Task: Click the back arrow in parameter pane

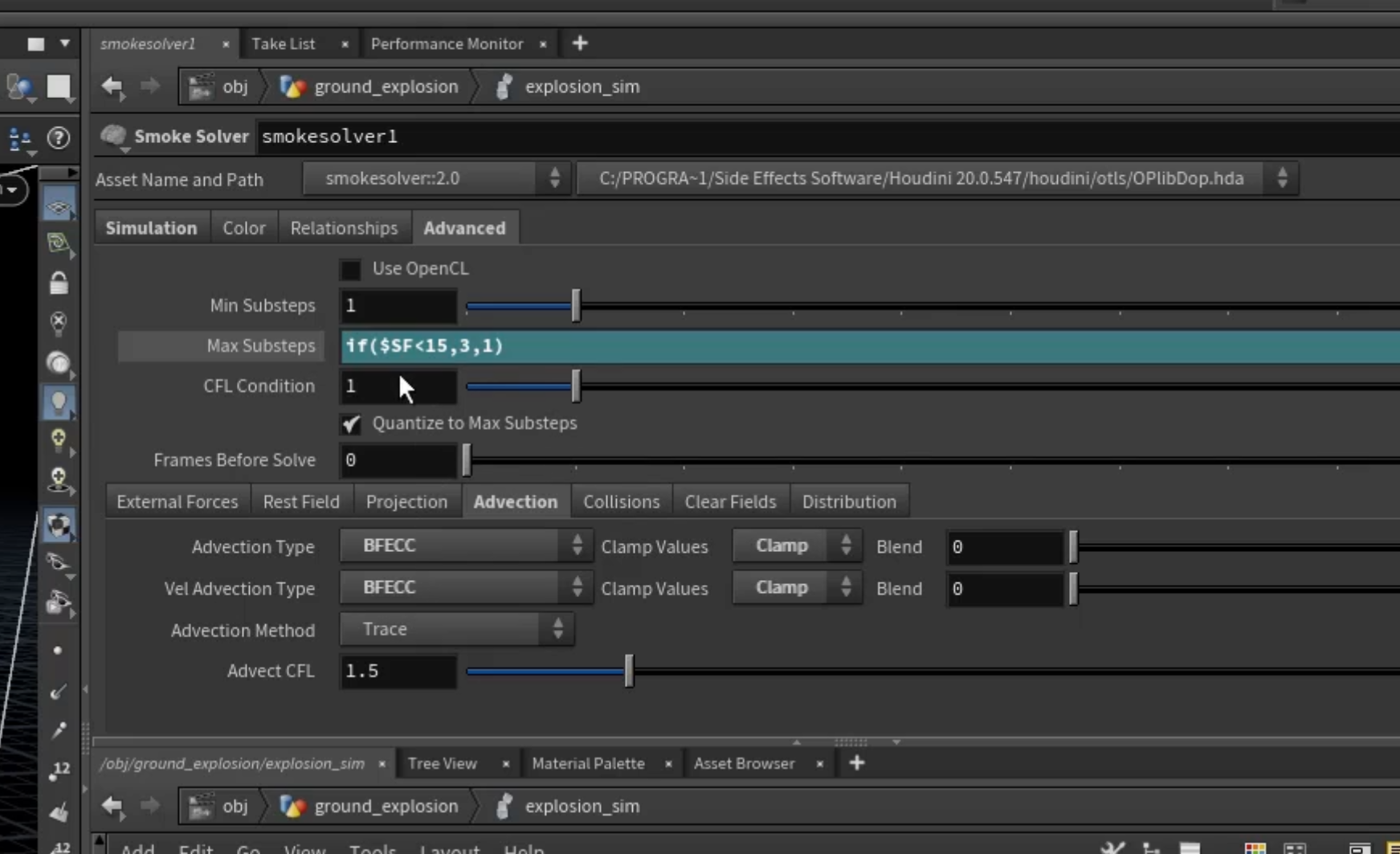Action: tap(112, 87)
